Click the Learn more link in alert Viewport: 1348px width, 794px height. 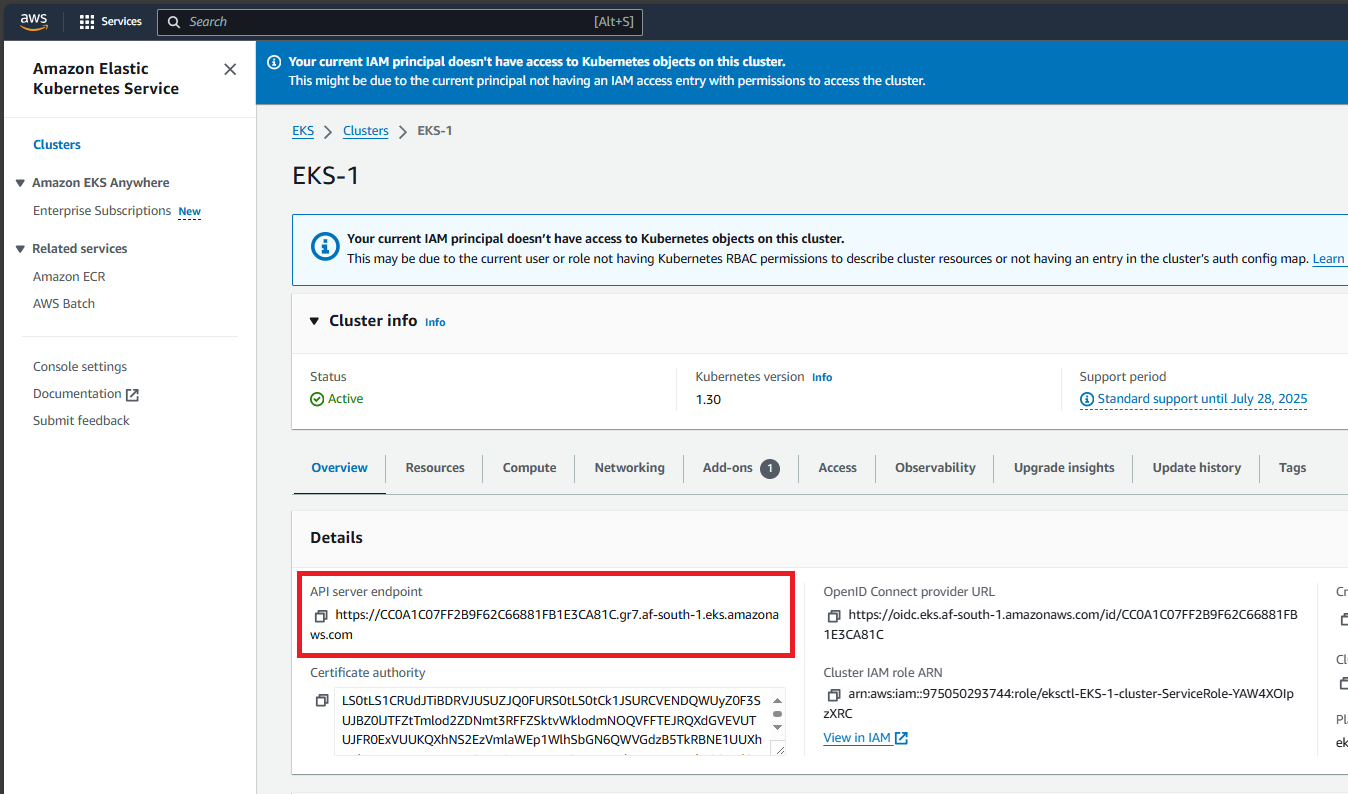pos(1329,259)
